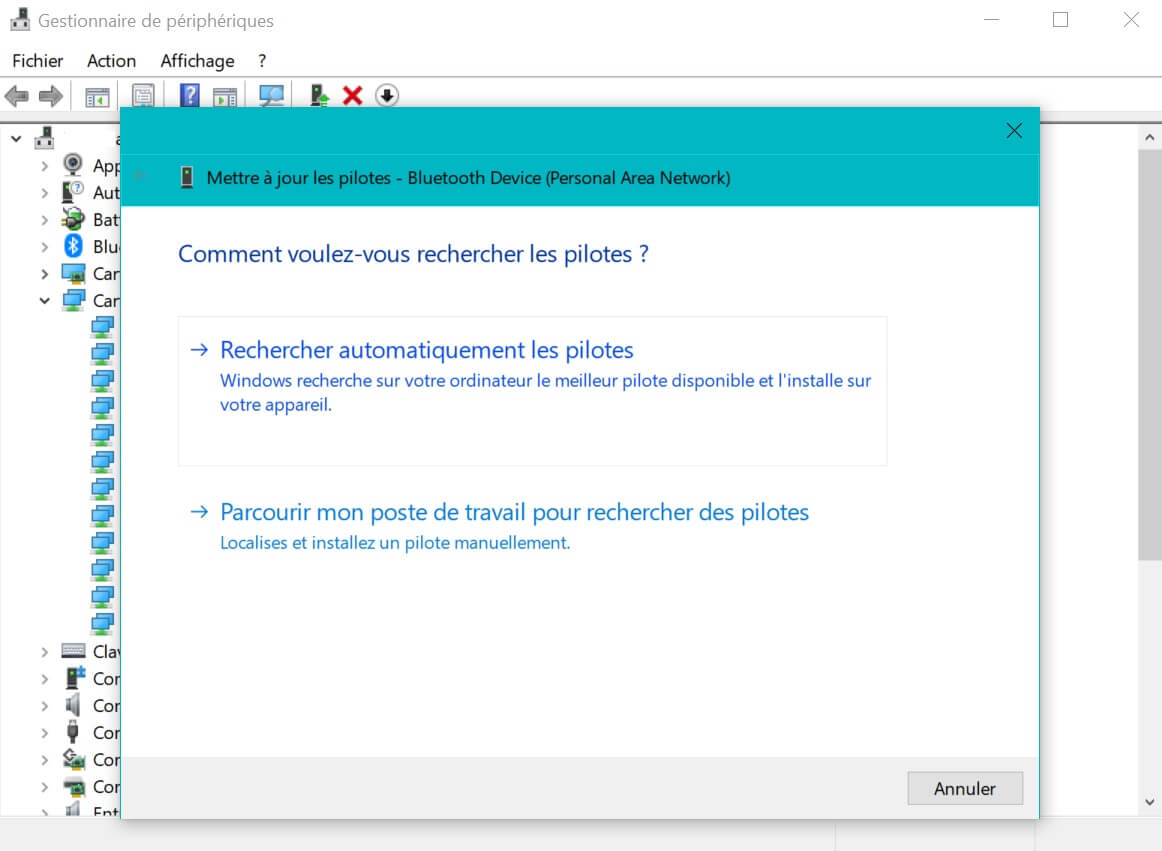Click the disable device down-arrow icon
The image size is (1162, 851).
pos(387,96)
